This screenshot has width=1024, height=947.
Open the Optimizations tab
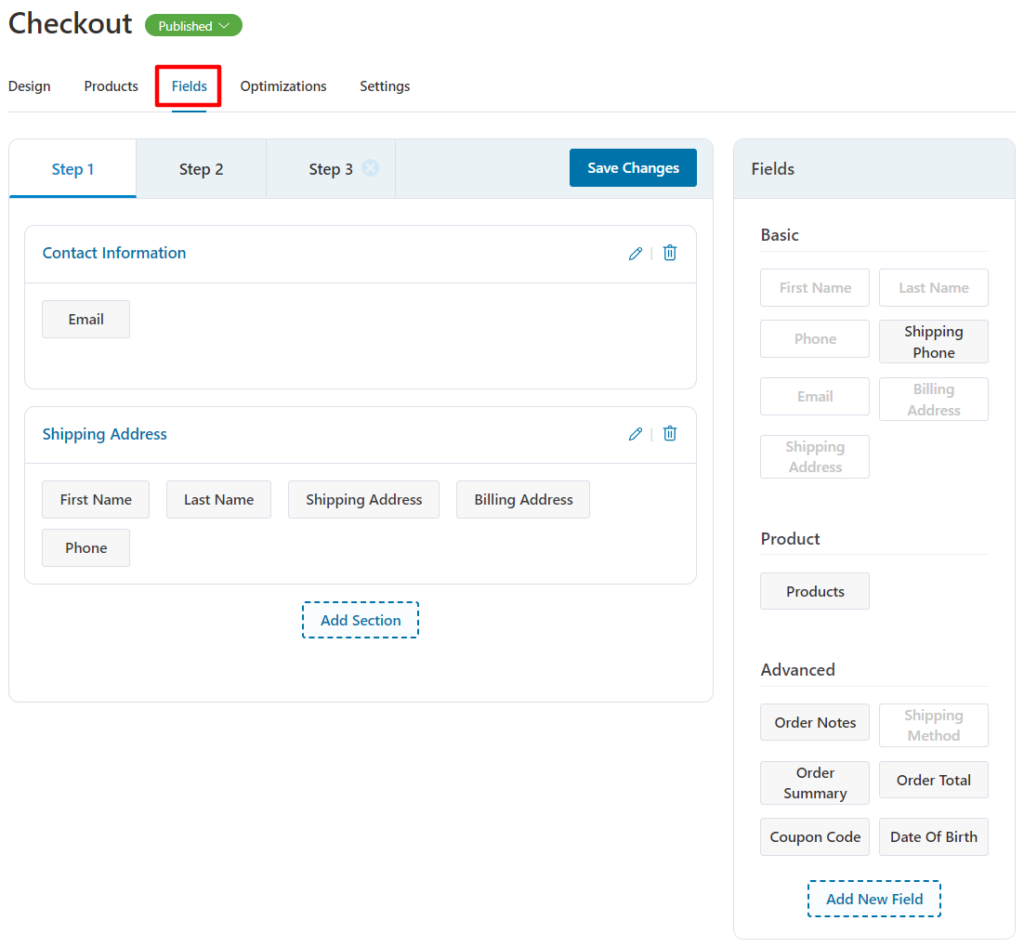click(x=283, y=86)
